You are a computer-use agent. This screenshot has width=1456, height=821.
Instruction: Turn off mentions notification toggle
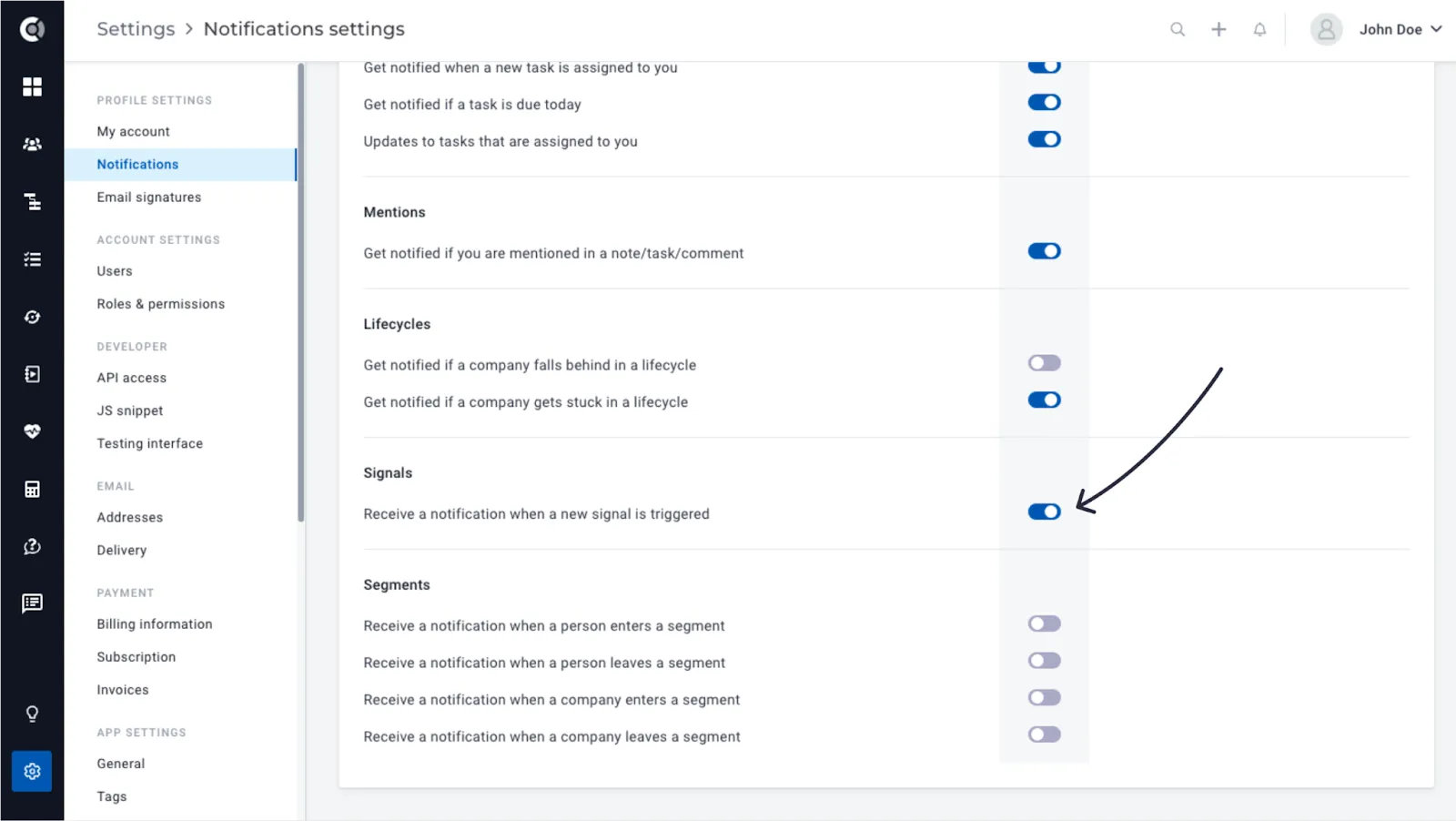[1045, 251]
